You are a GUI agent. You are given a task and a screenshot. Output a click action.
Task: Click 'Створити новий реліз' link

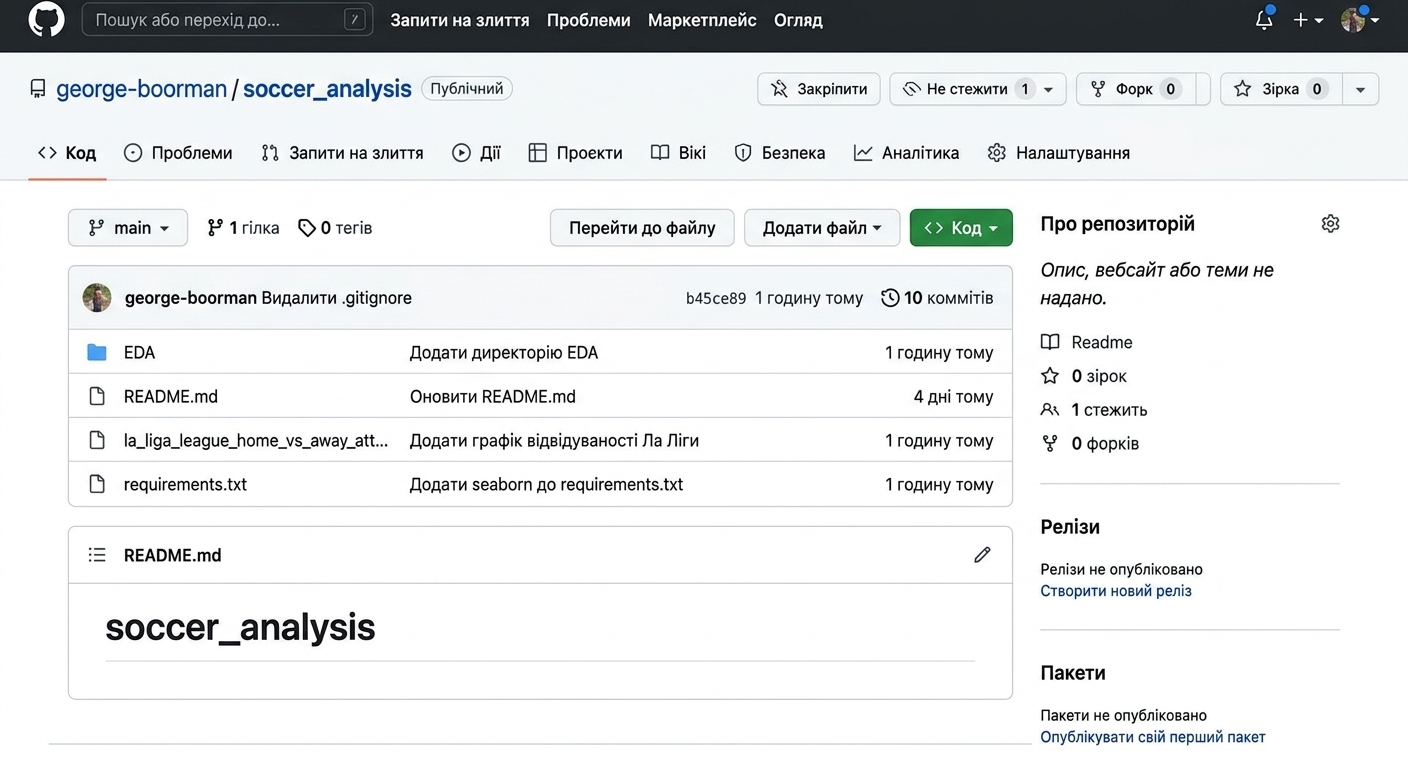point(1116,591)
